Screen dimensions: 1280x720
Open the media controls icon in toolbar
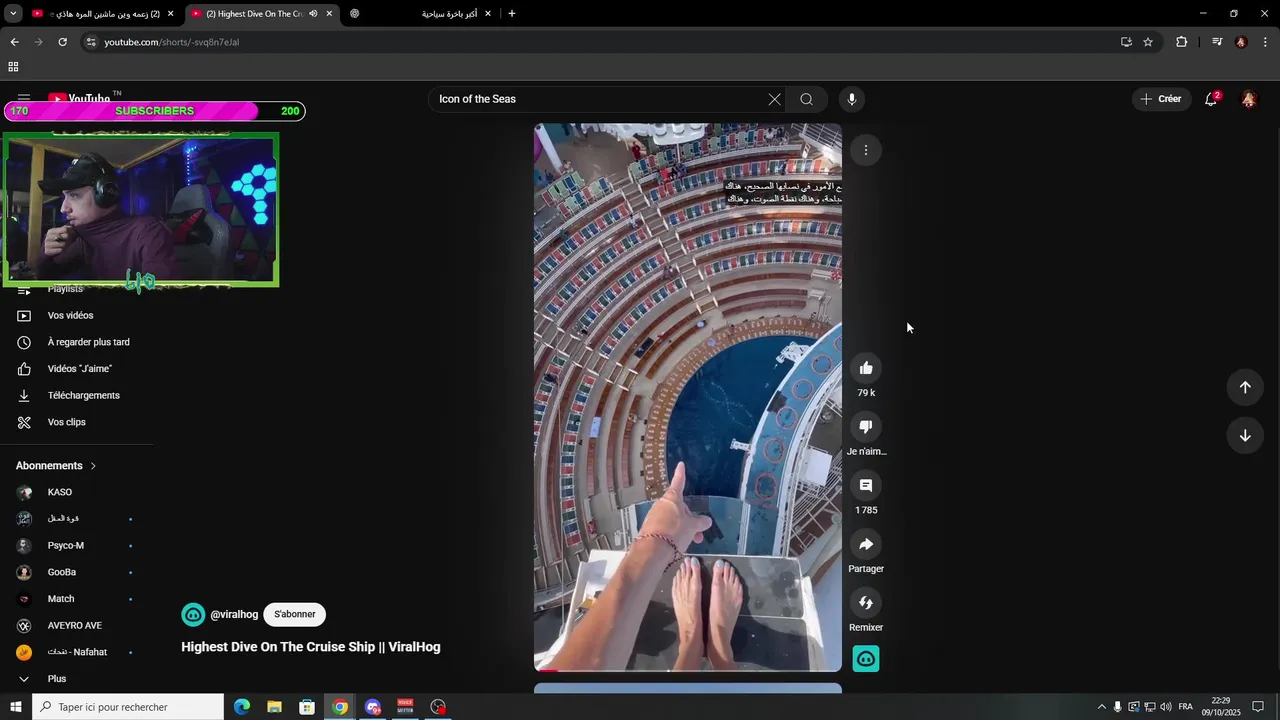(x=1217, y=42)
